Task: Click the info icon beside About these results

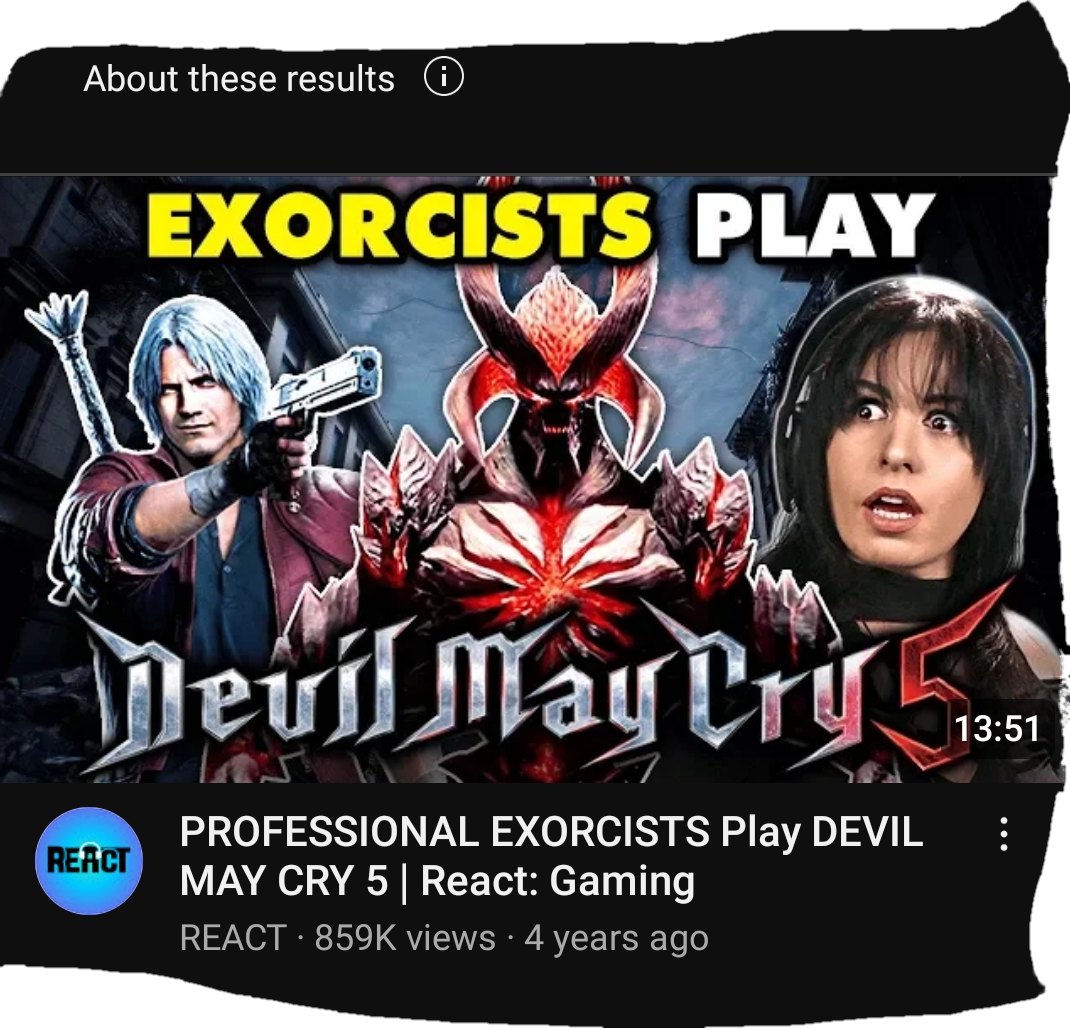Action: [444, 77]
